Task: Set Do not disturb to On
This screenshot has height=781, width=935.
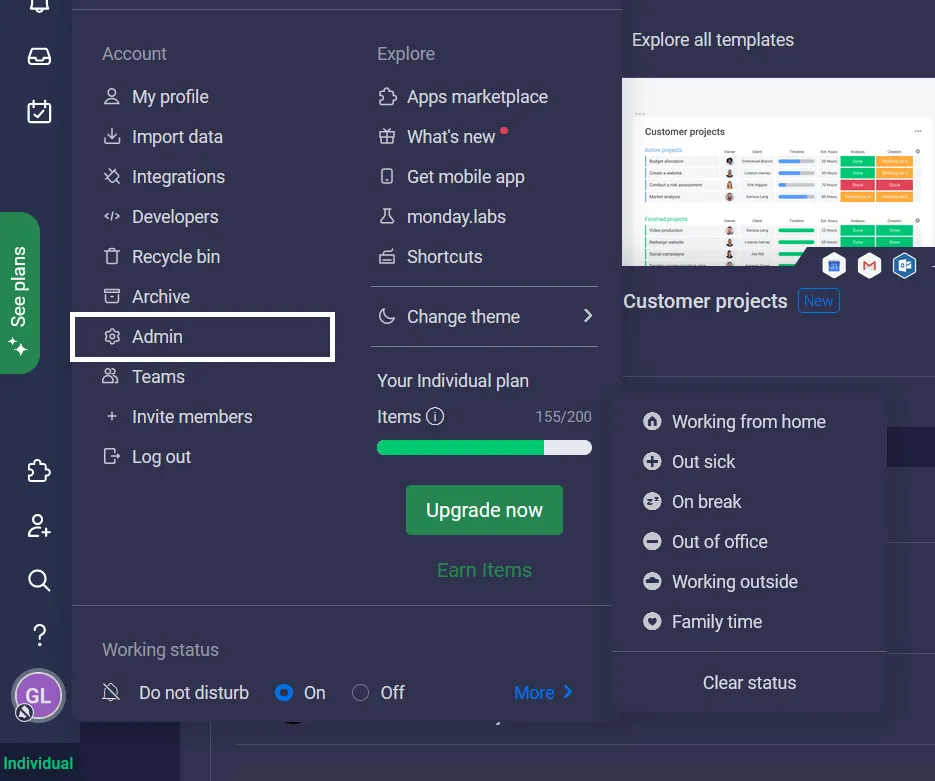Action: (x=284, y=692)
